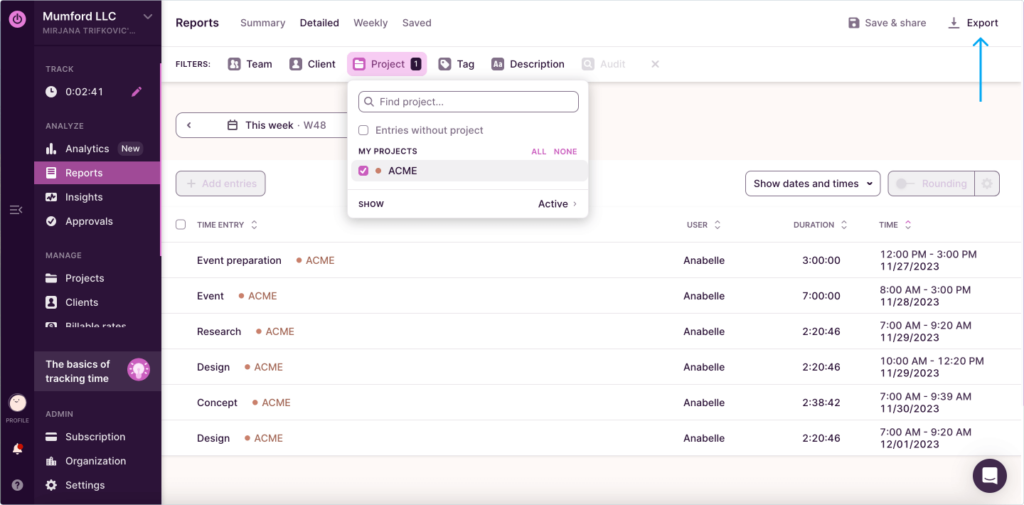Image resolution: width=1024 pixels, height=505 pixels.
Task: Click the lightbulb tracking basics icon
Action: [x=138, y=370]
